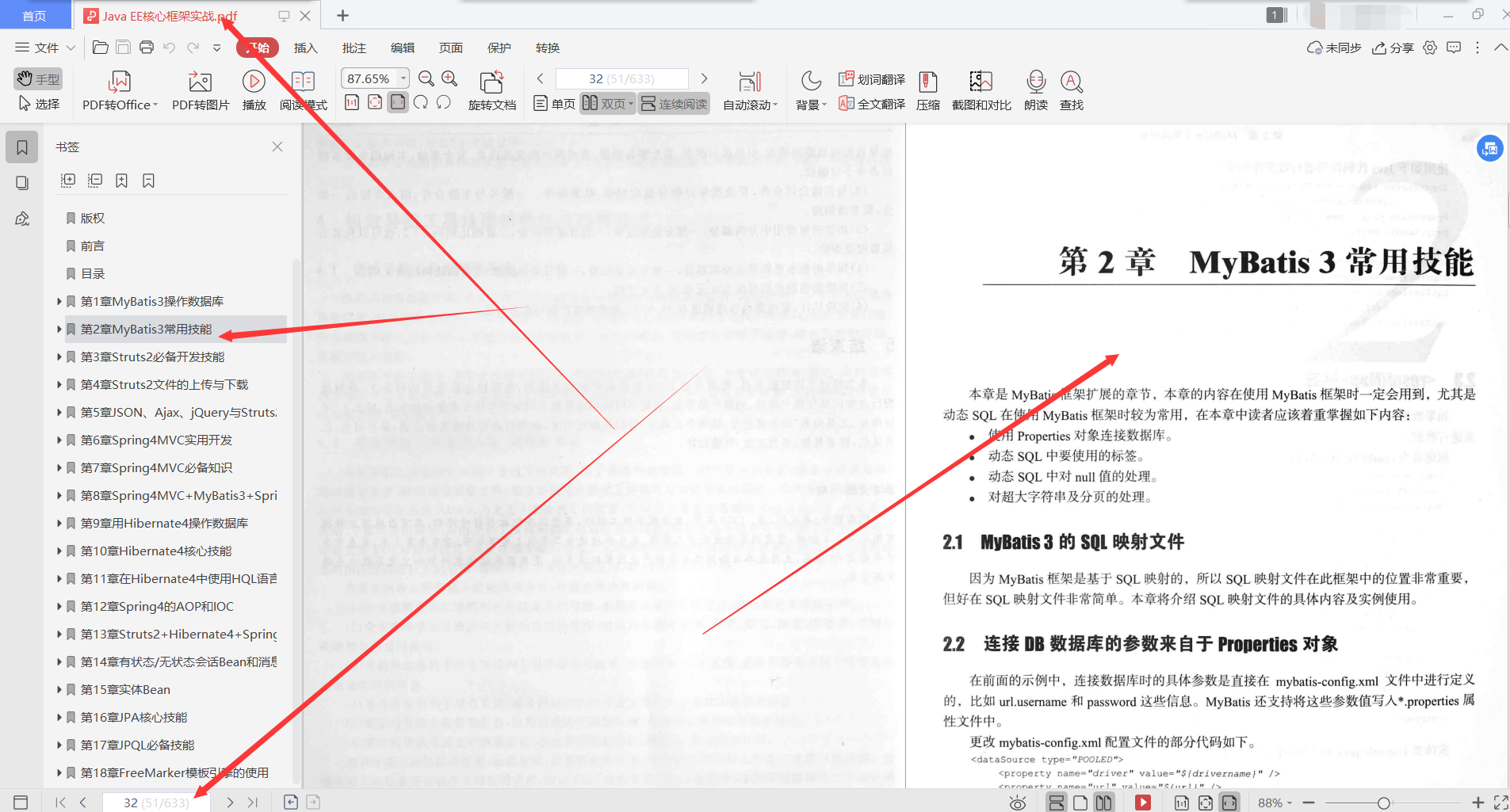Viewport: 1510px width, 812px height.
Task: Toggle eye protection mode in status bar
Action: click(x=1018, y=802)
